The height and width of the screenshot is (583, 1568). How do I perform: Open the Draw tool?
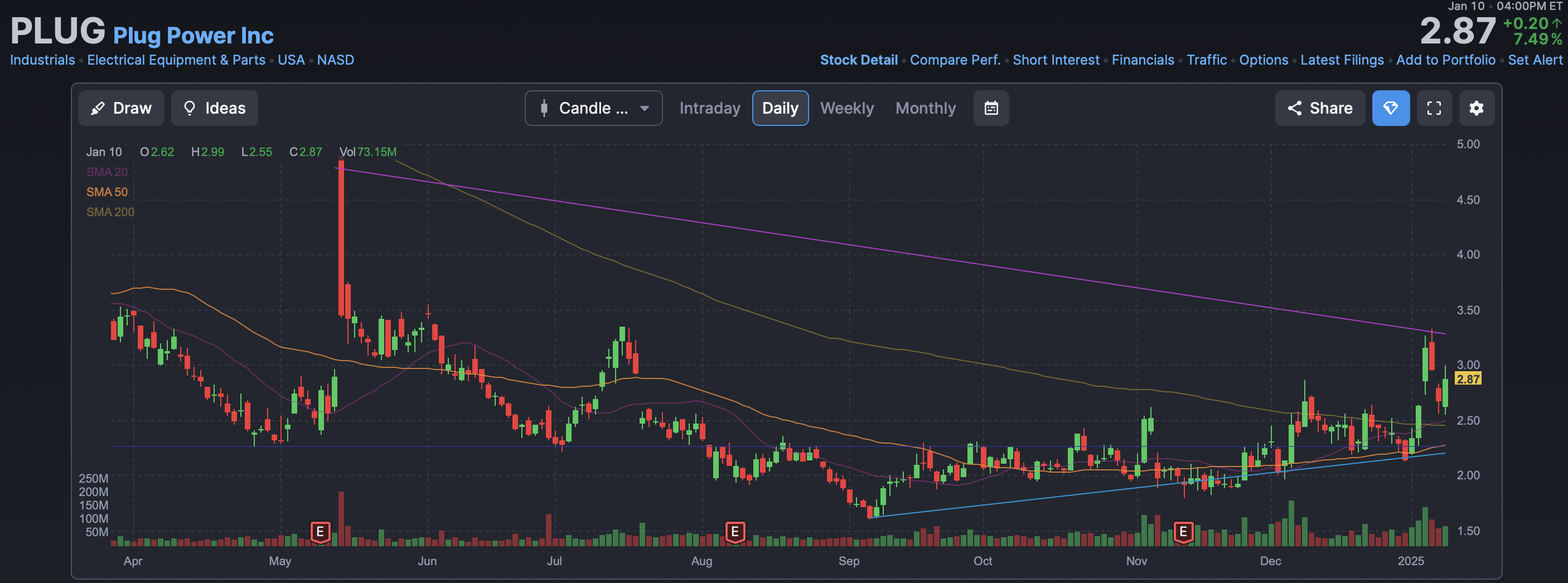(121, 108)
